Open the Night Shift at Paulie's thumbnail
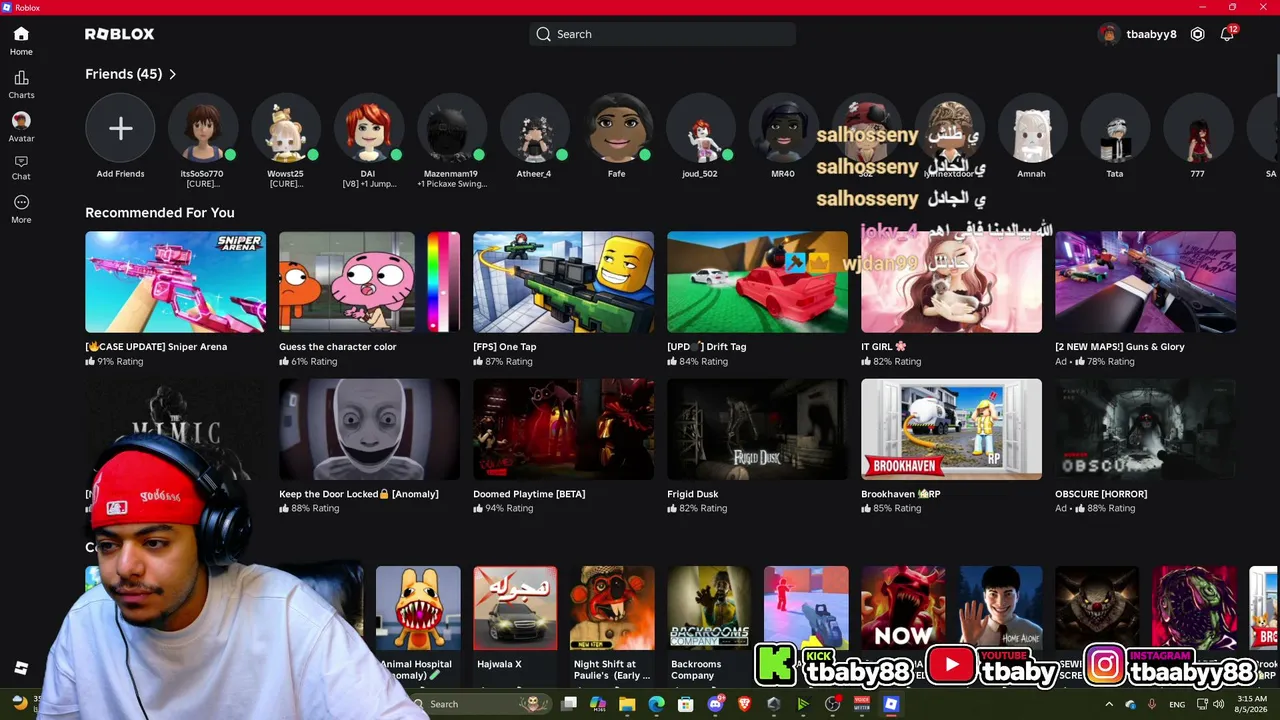This screenshot has width=1280, height=720. click(612, 609)
